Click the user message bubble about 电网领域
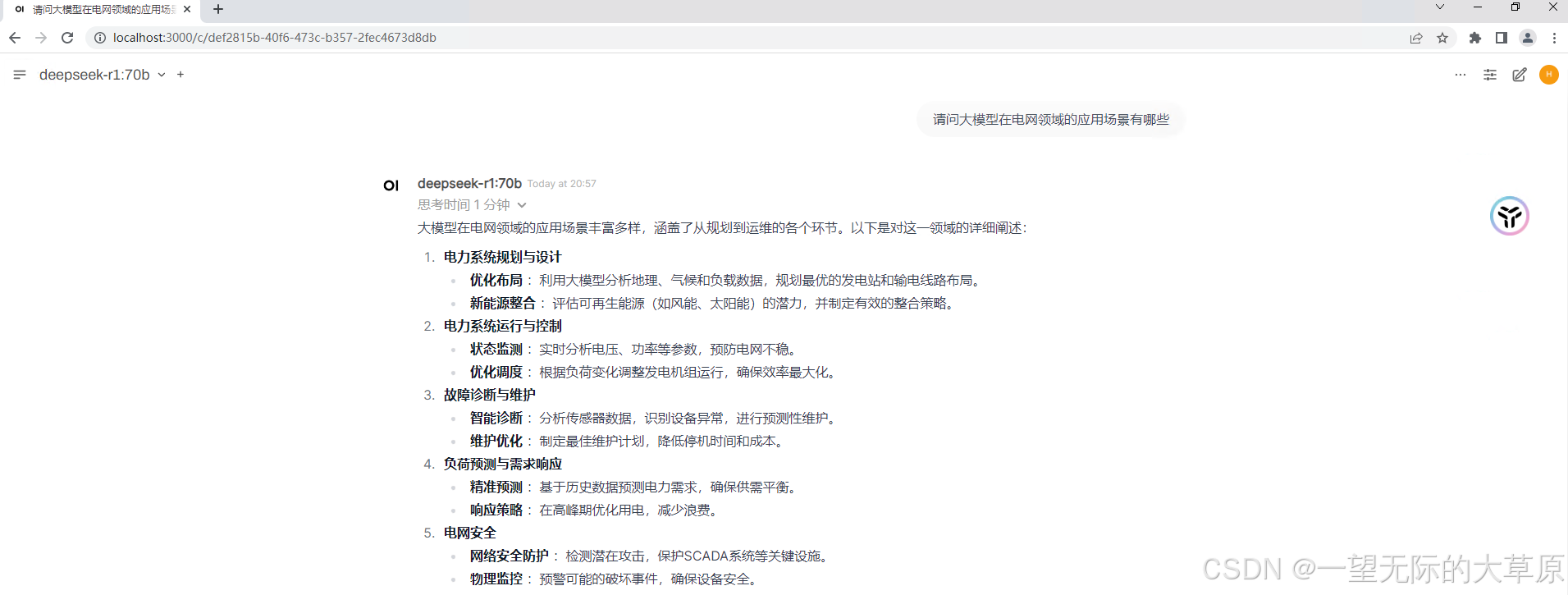Viewport: 1568px width, 595px height. coord(1051,120)
